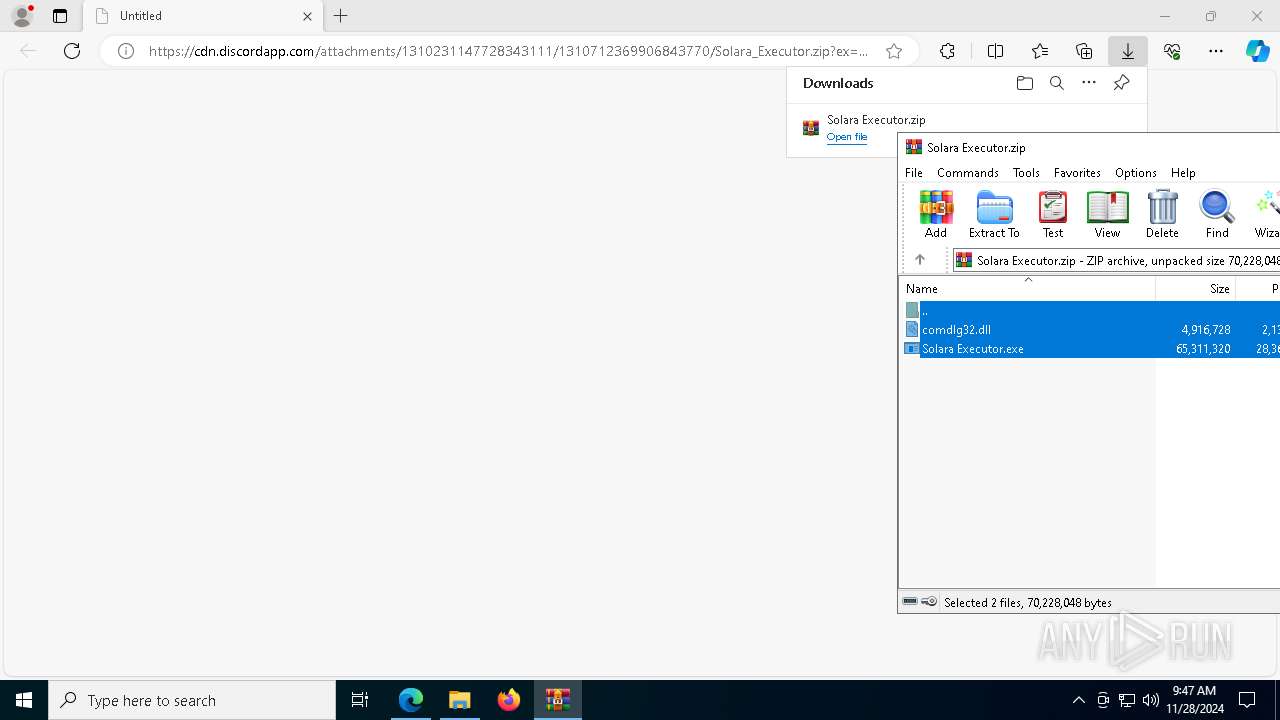Select the Untitled browser tab

(203, 16)
